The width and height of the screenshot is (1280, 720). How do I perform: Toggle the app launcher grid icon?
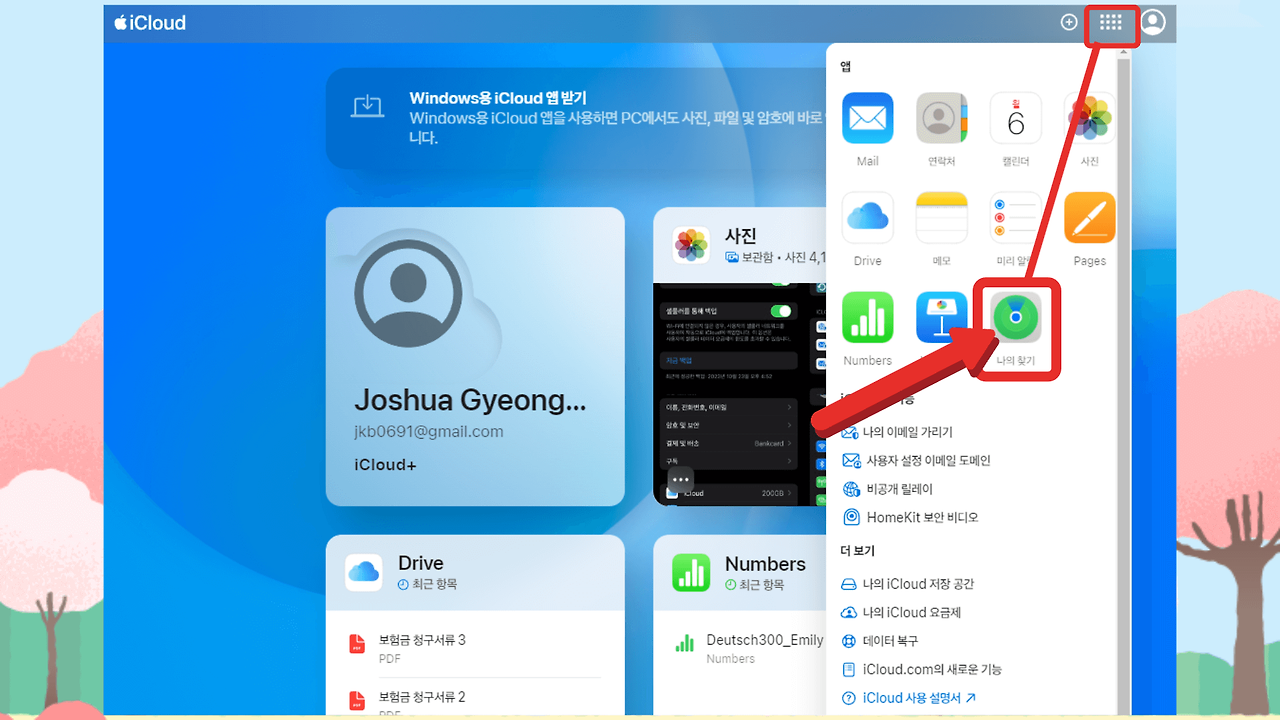1111,23
